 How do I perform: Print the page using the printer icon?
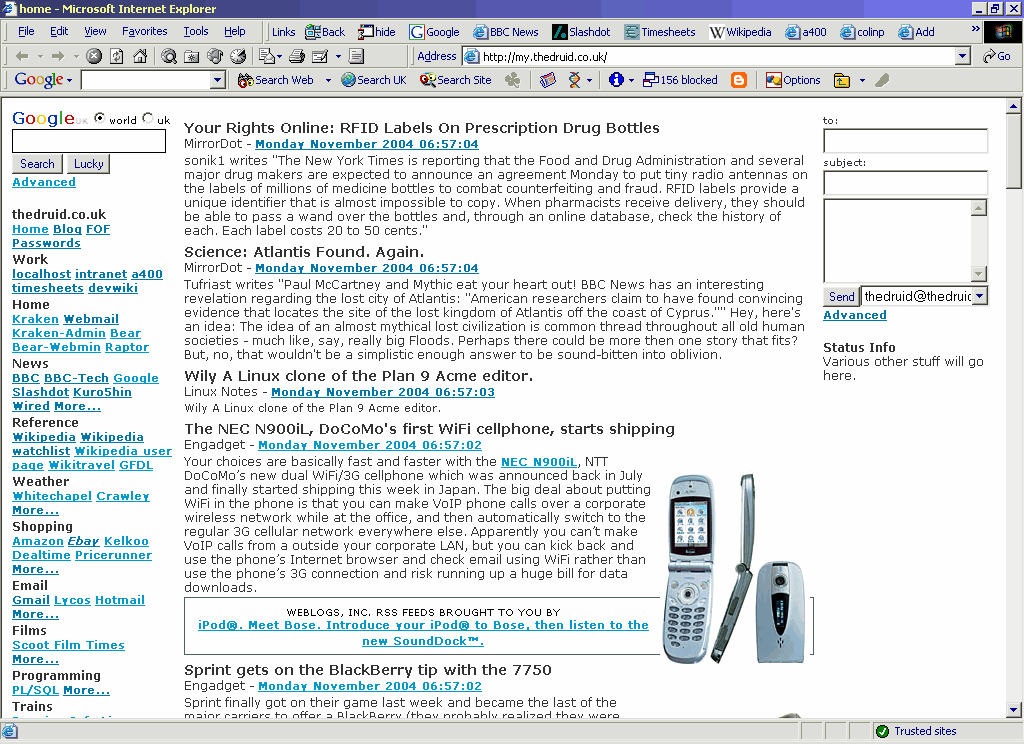(297, 56)
